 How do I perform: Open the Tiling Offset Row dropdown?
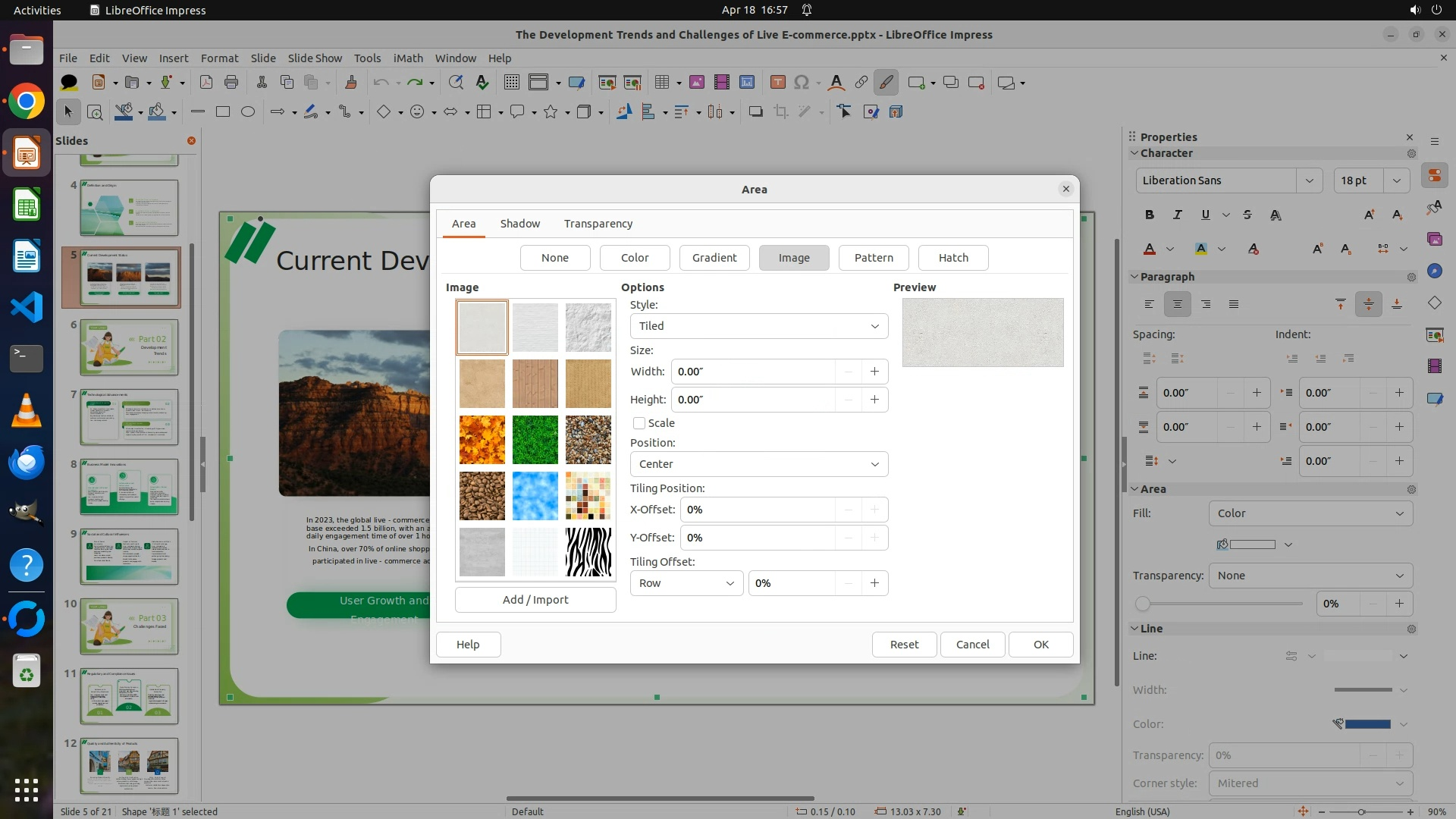coord(686,583)
